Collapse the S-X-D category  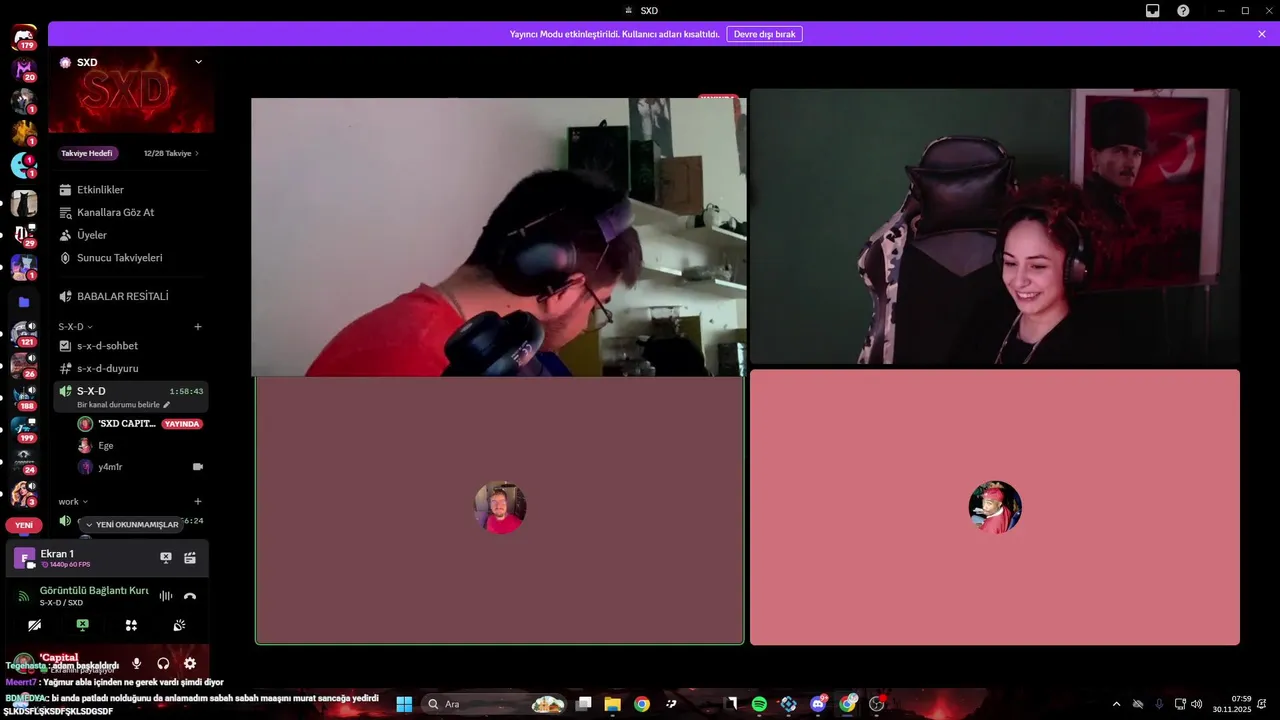[75, 327]
